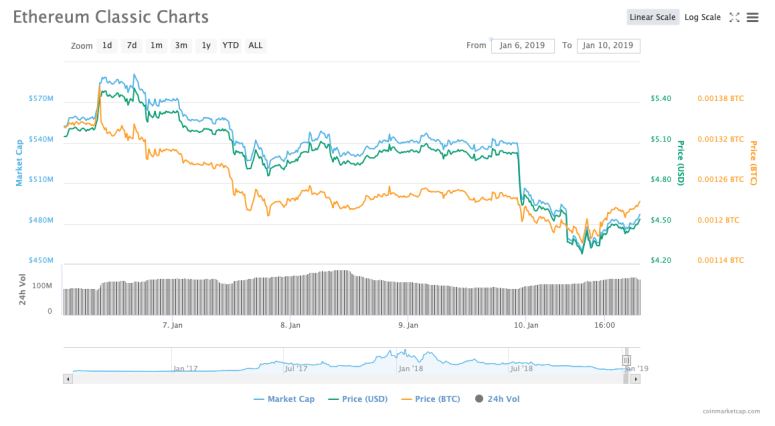775x426 pixels.
Task: Click the $5.40 price axis label
Action: coord(661,98)
